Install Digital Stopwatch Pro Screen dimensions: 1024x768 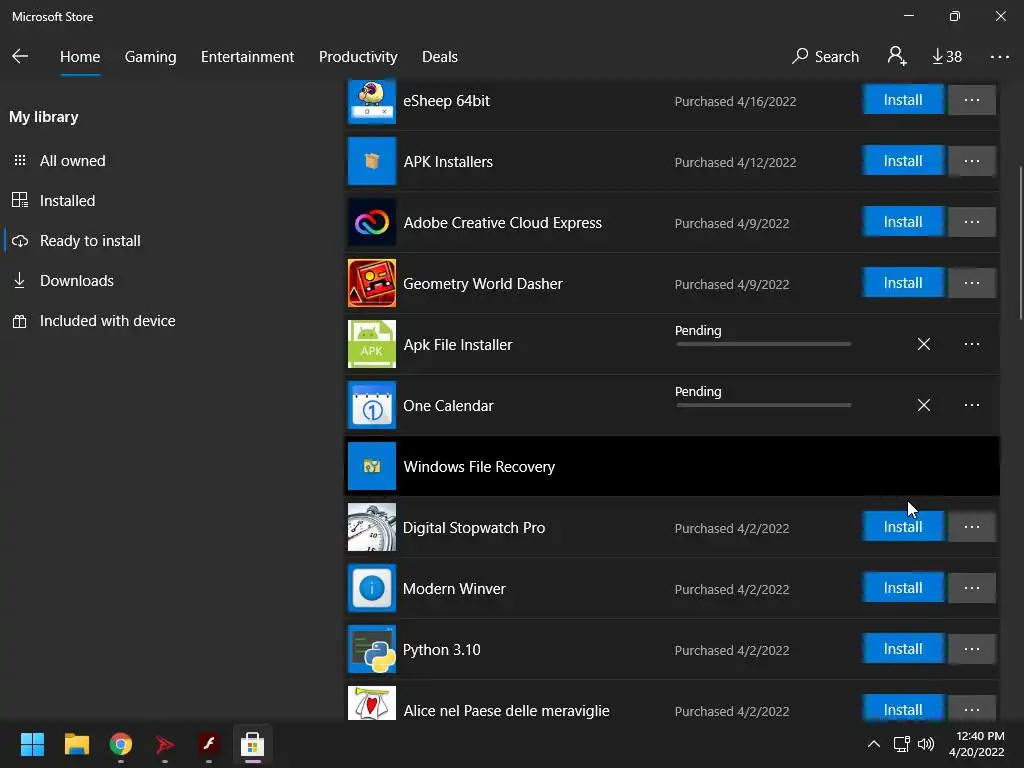[903, 527]
